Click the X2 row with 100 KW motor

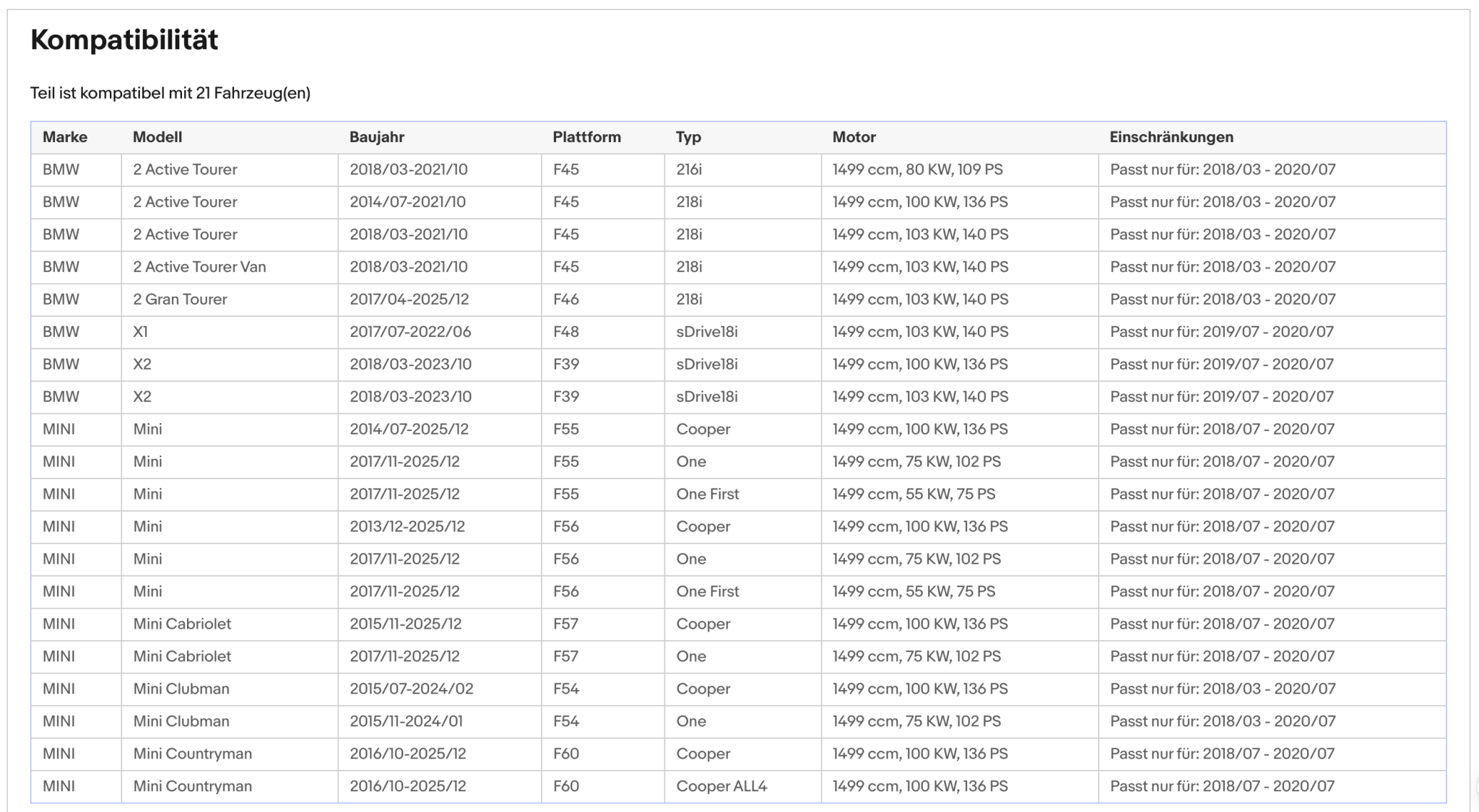pos(738,364)
